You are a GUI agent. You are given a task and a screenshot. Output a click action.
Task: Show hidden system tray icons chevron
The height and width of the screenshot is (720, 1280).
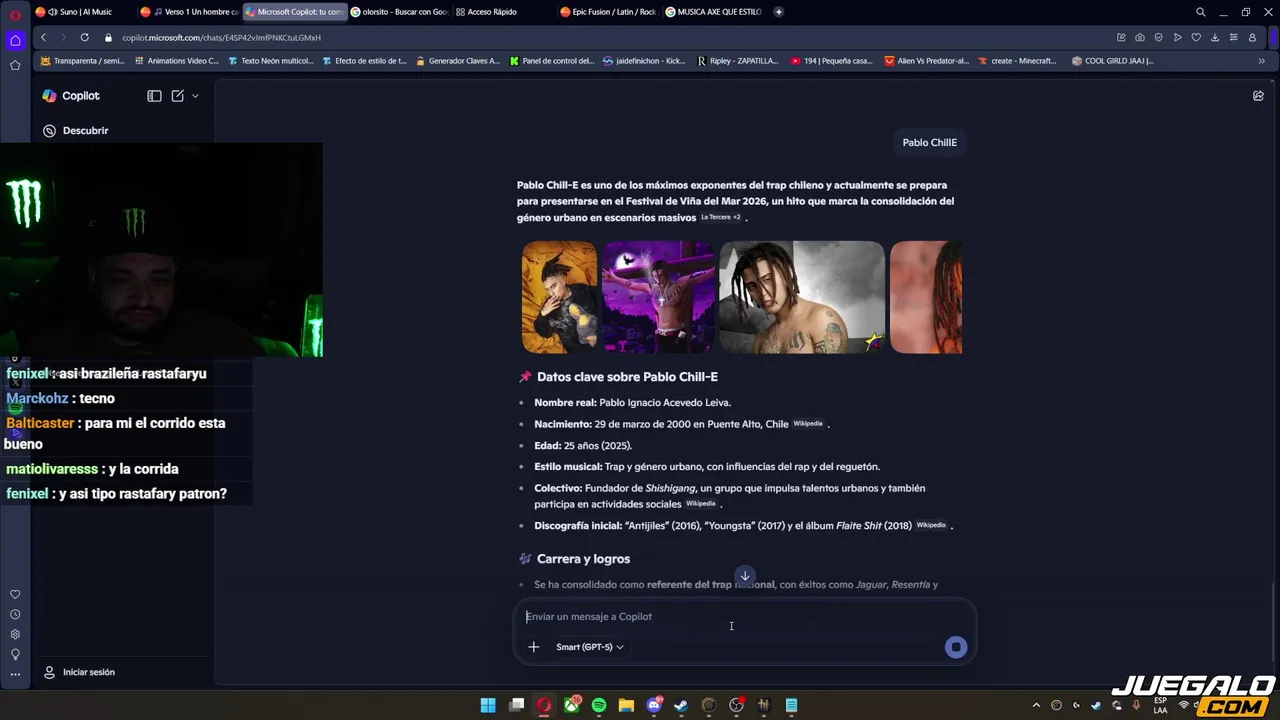pyautogui.click(x=1036, y=705)
